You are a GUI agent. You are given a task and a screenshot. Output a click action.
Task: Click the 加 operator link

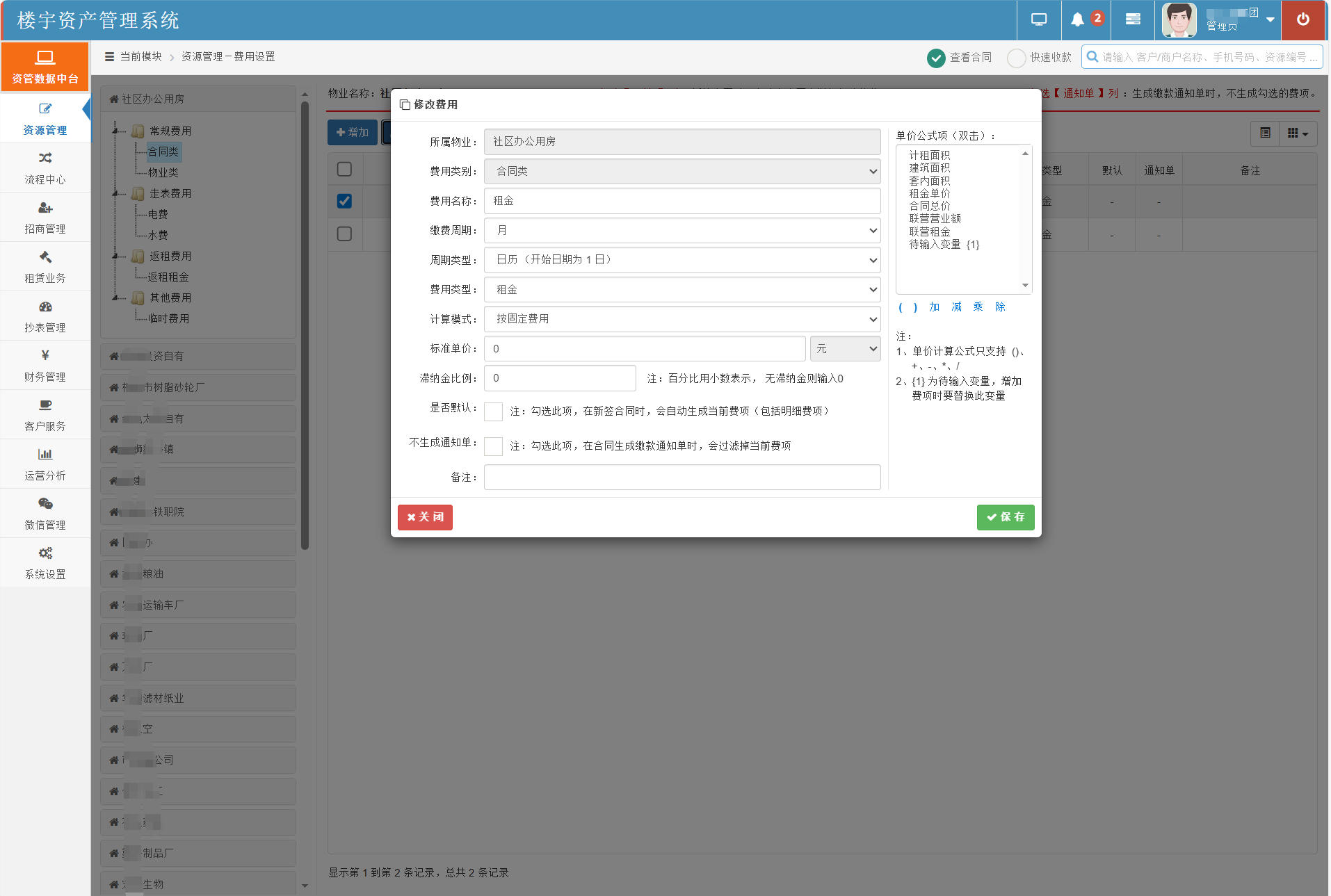click(934, 307)
